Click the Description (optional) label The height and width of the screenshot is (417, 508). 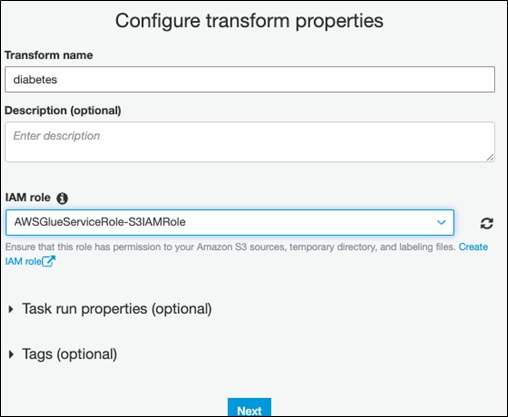tap(63, 110)
